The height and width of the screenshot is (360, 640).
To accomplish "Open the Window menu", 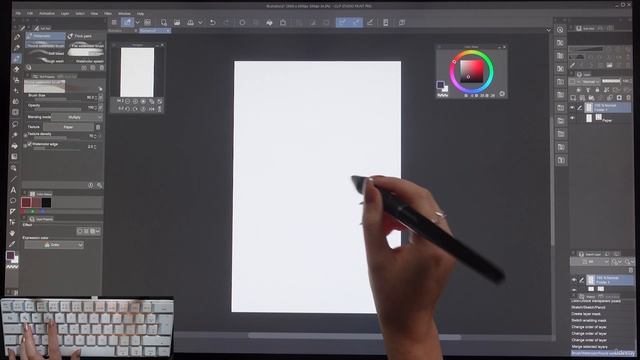I will tap(124, 13).
